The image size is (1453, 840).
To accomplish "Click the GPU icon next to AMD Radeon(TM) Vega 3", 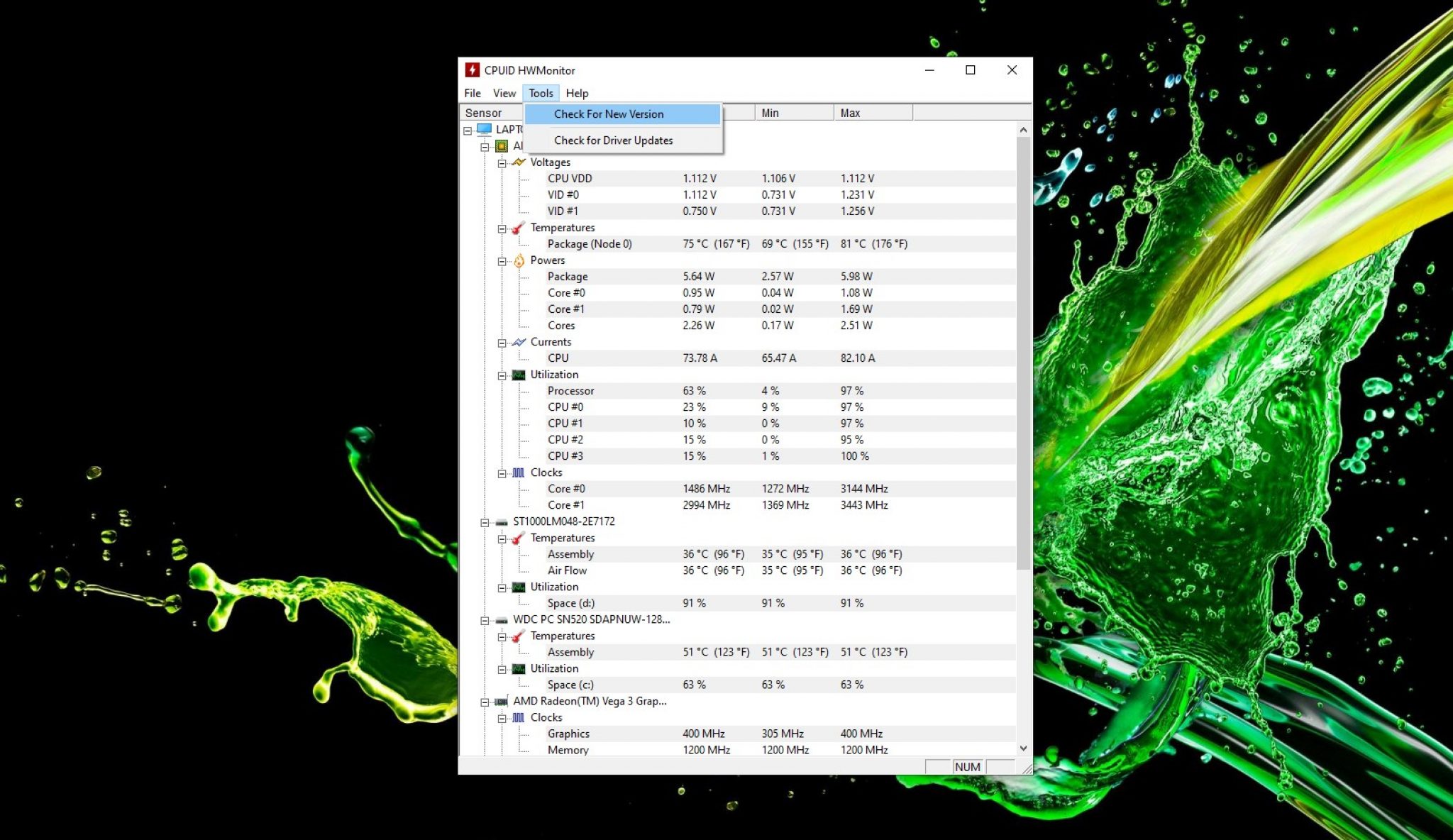I will point(501,702).
